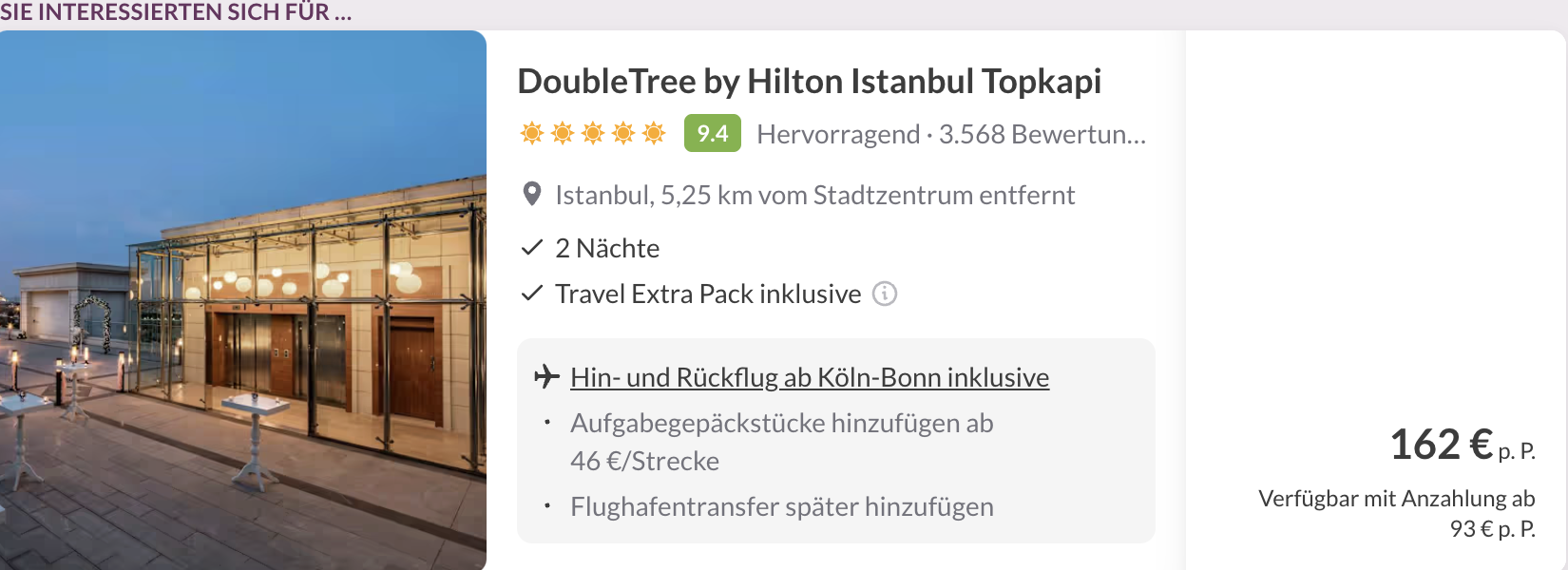The width and height of the screenshot is (1568, 570).
Task: Click the checkmark beside Travel Extra Pack
Action: [531, 294]
